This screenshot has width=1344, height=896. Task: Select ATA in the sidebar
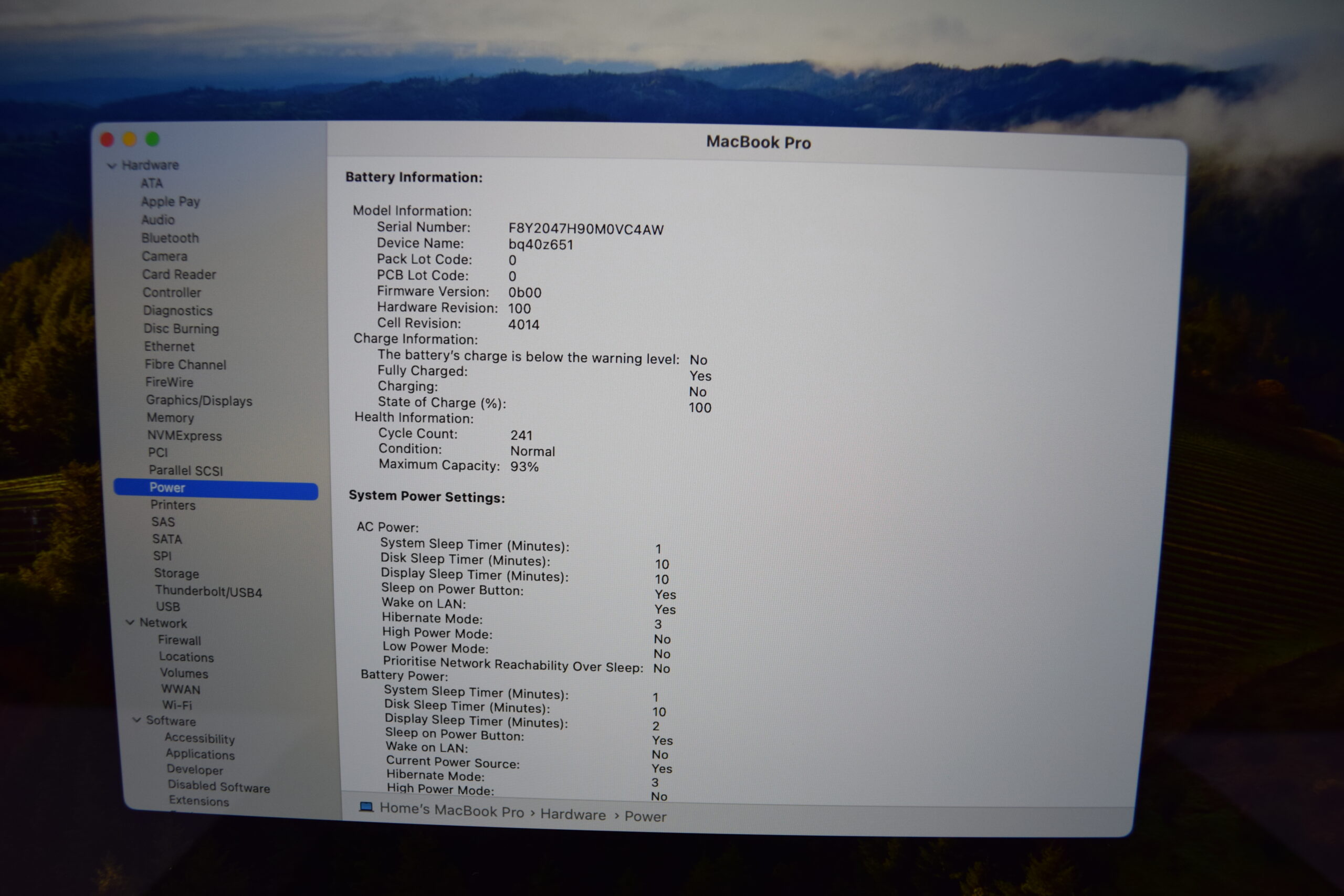152,183
